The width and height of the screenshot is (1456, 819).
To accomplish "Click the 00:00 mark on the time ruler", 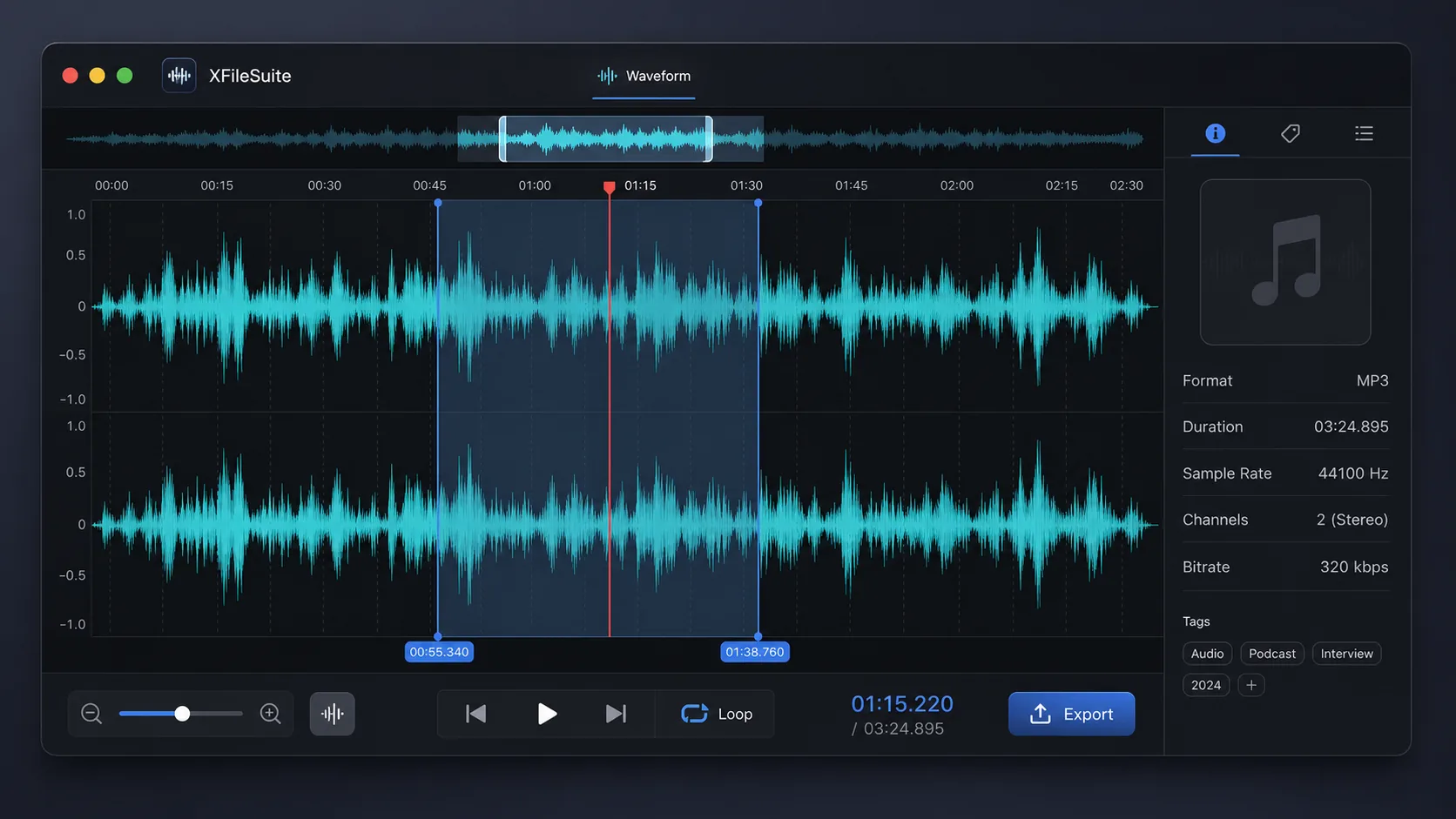I will pyautogui.click(x=111, y=185).
